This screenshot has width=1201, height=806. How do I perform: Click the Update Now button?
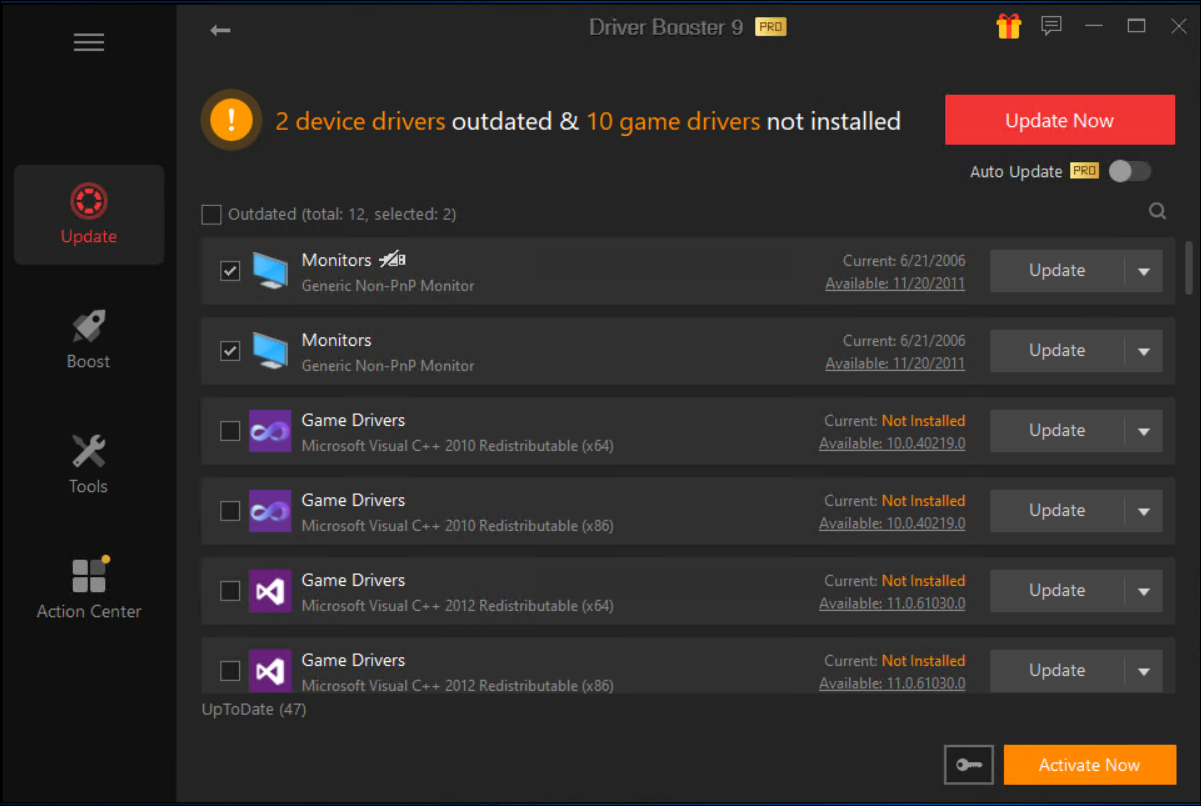point(1059,119)
